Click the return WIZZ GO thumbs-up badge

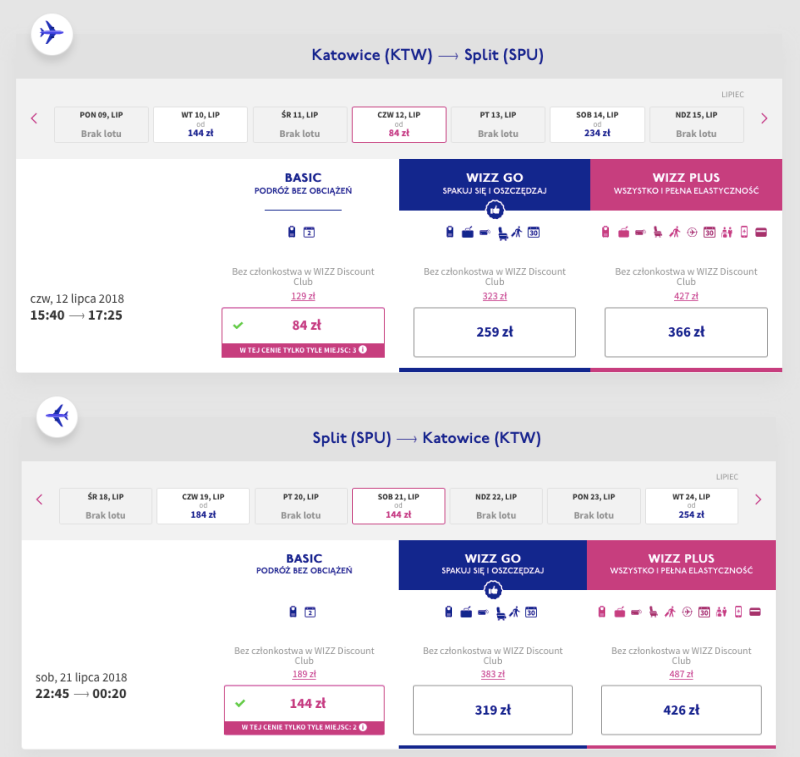pos(493,590)
